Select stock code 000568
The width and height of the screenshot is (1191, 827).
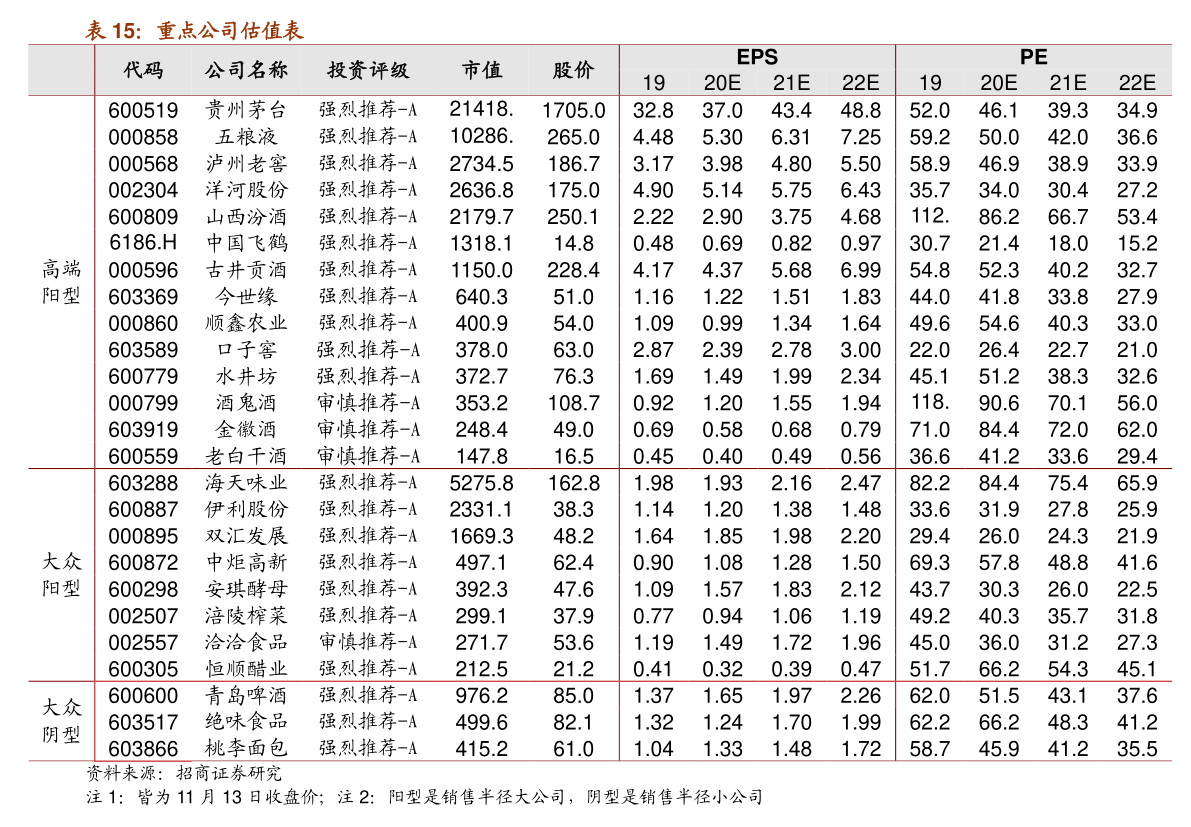(x=144, y=163)
